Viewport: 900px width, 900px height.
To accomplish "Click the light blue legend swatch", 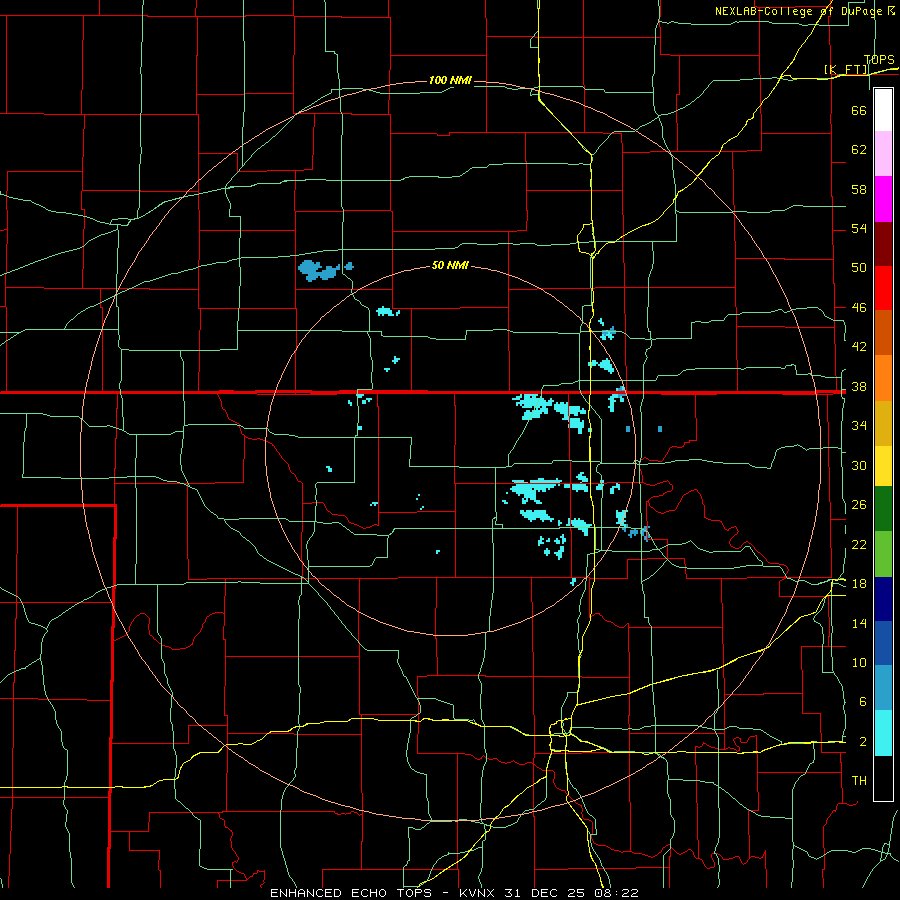I will pyautogui.click(x=883, y=688).
